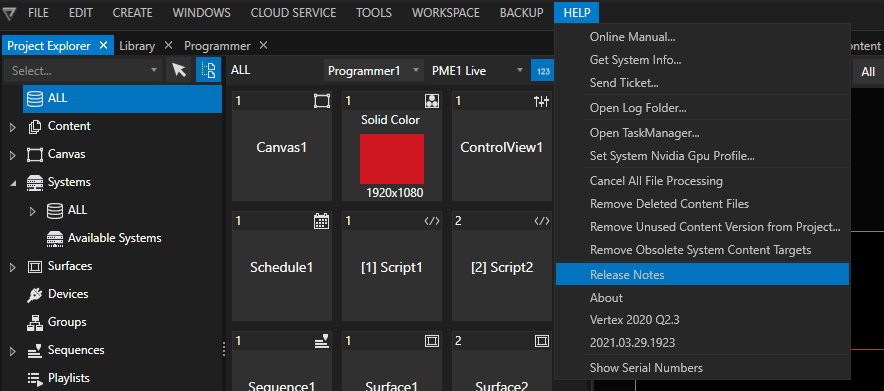Expand the Surfaces tree node
884x391 pixels.
(x=13, y=267)
